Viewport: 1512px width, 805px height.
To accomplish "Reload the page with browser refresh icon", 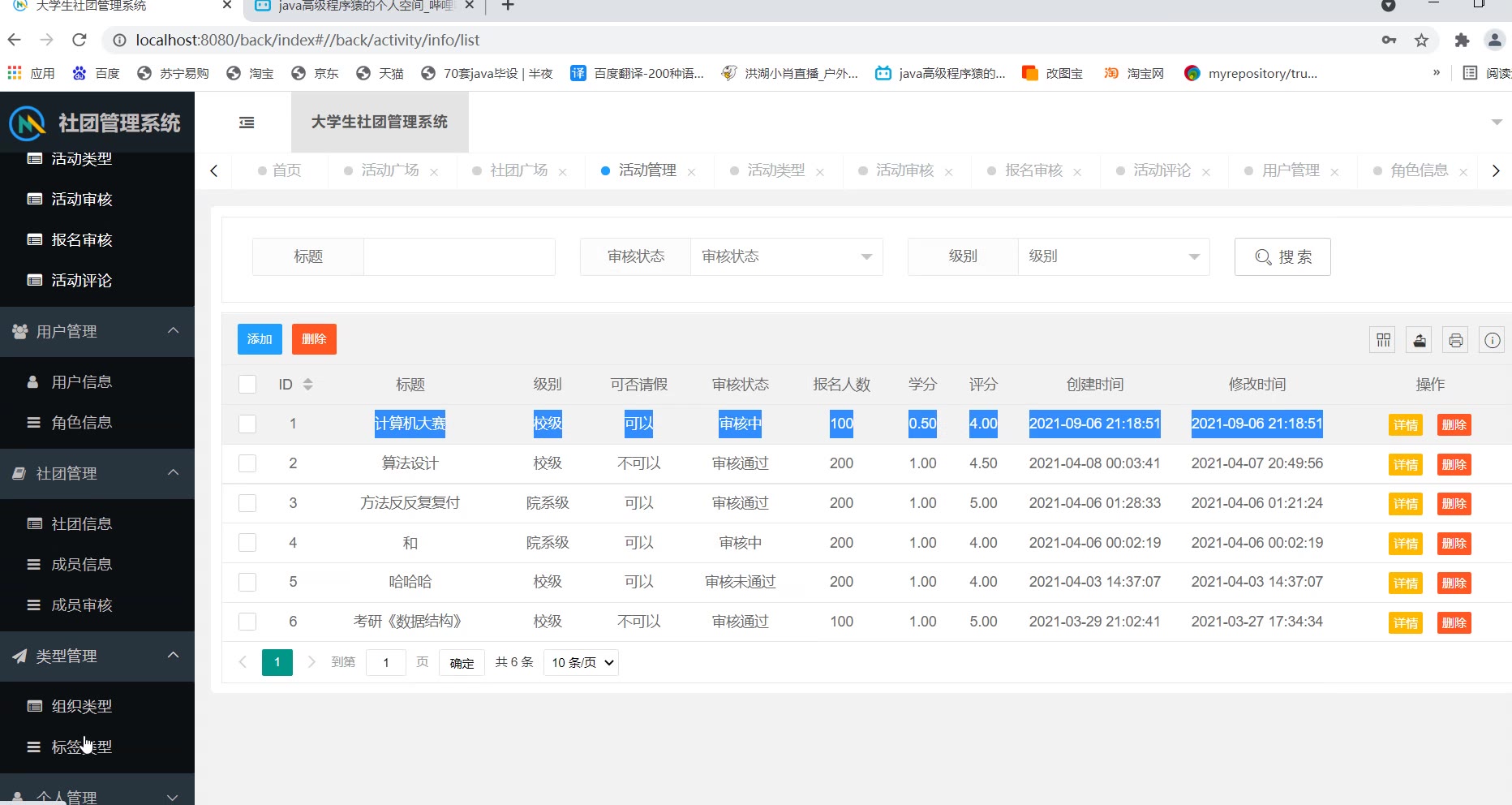I will pyautogui.click(x=79, y=40).
